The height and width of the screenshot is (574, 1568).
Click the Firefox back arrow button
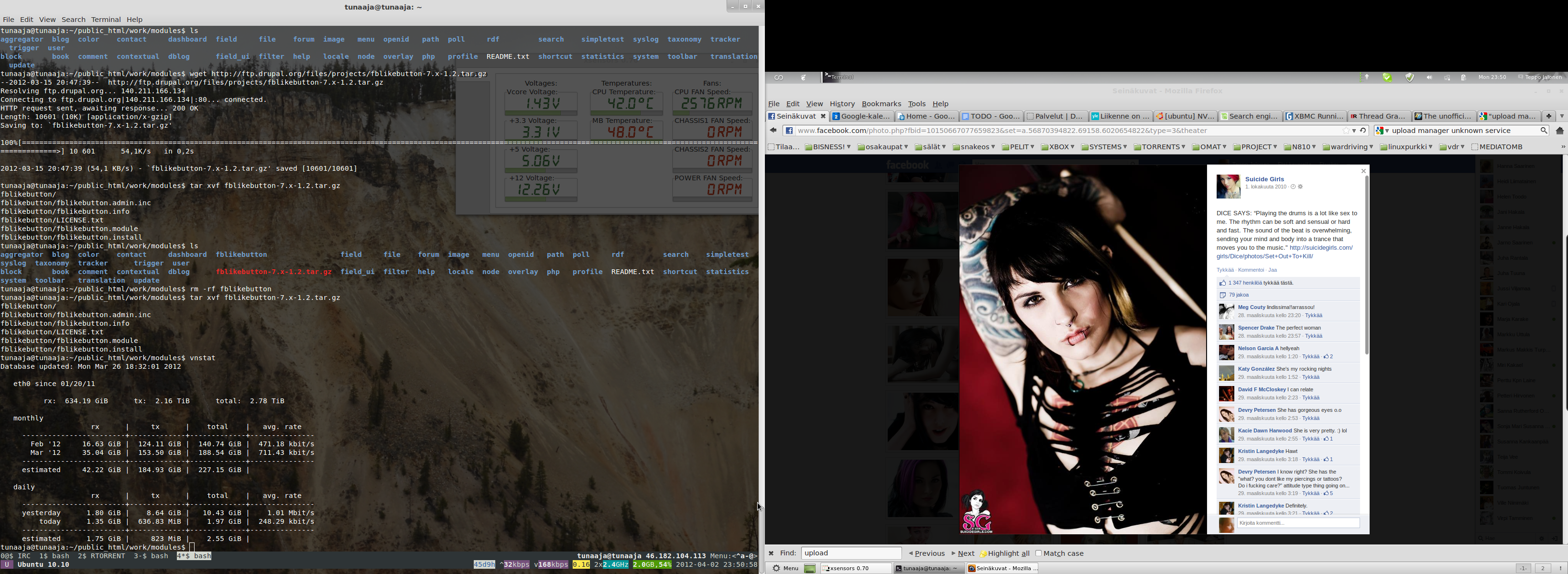click(x=773, y=131)
